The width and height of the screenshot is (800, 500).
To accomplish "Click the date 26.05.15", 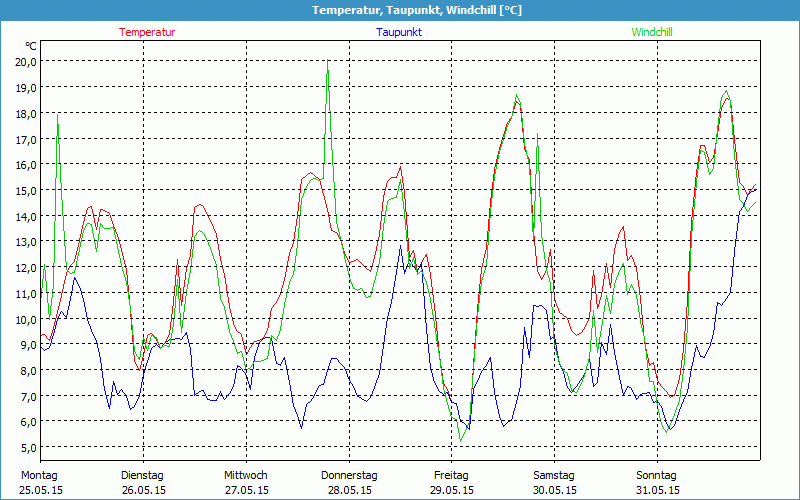I will pyautogui.click(x=144, y=490).
